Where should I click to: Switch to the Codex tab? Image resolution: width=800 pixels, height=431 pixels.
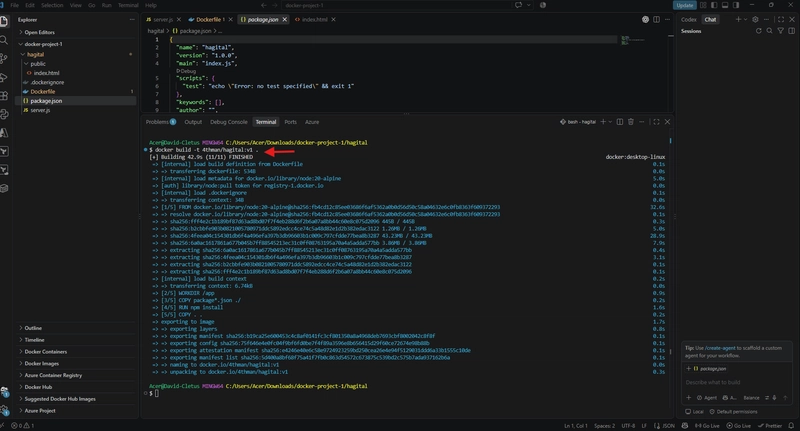point(688,19)
